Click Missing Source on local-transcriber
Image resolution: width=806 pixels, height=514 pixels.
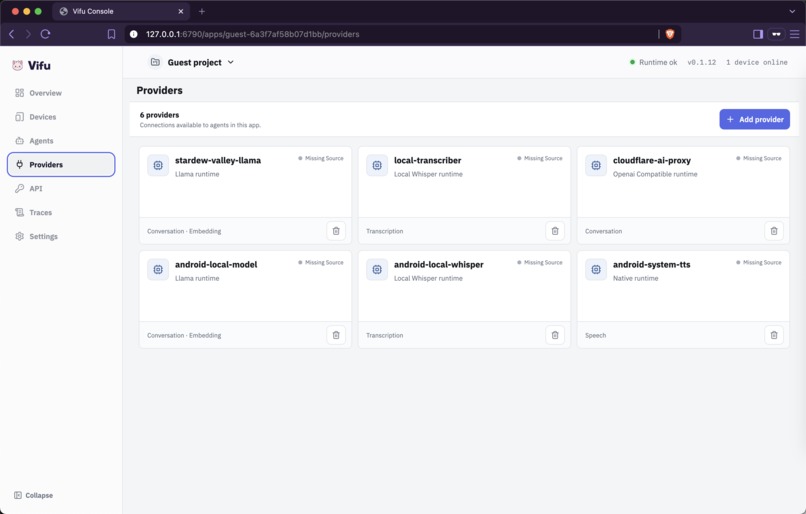540,158
